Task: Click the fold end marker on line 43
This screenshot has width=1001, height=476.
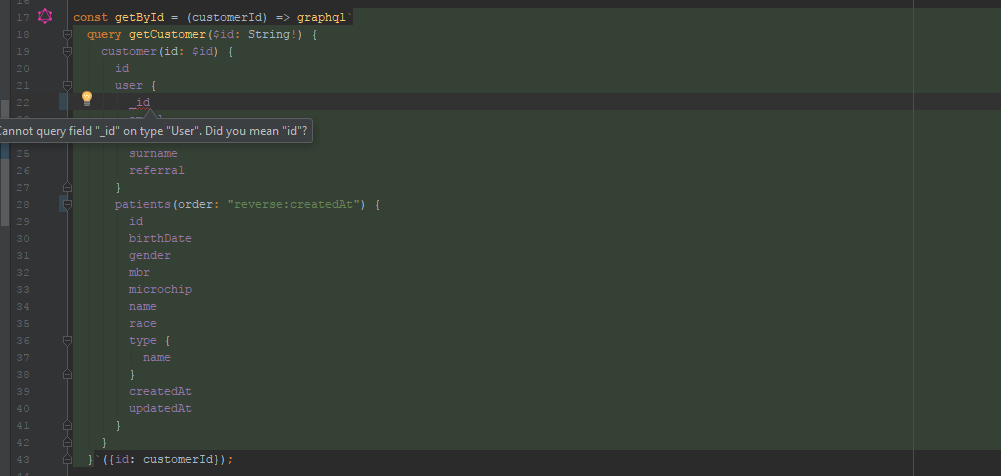Action: click(67, 459)
